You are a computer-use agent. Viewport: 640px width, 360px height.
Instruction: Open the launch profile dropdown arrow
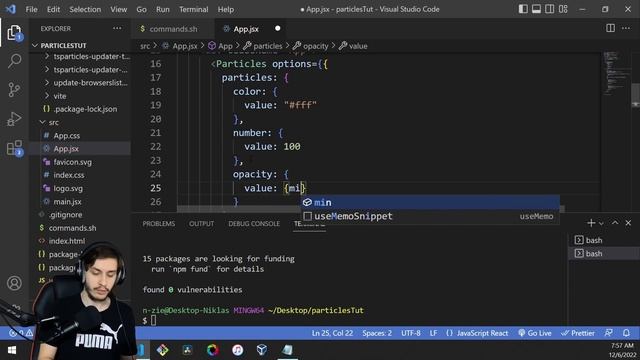(601, 223)
